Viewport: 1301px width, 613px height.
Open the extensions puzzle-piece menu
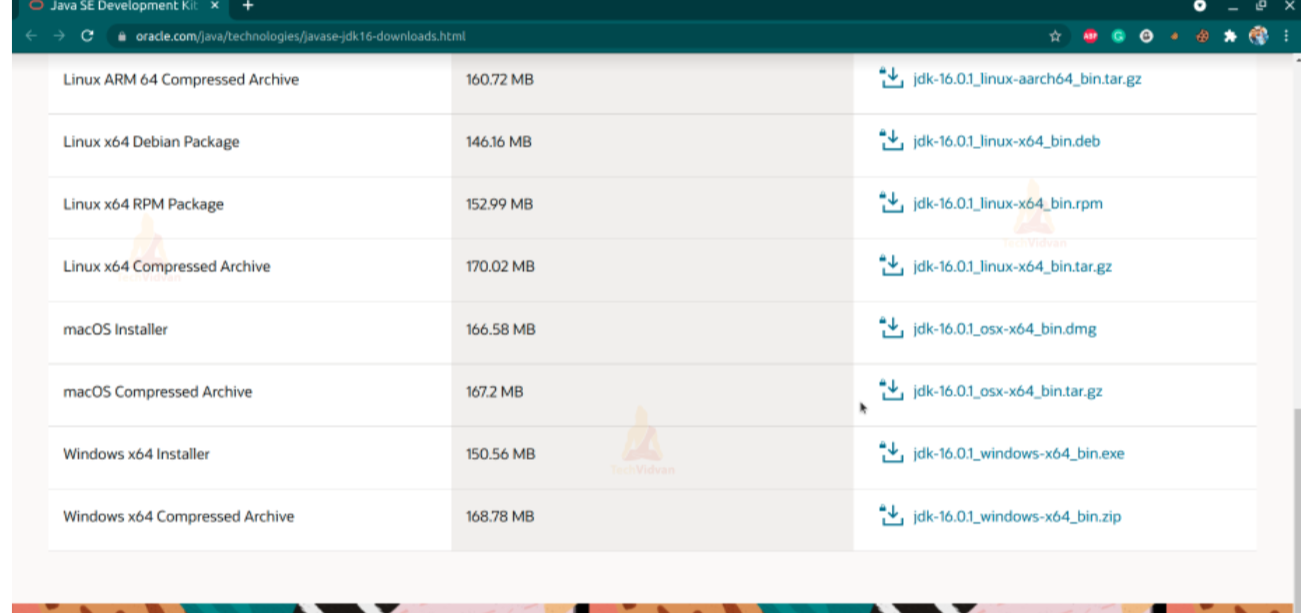tap(1230, 36)
